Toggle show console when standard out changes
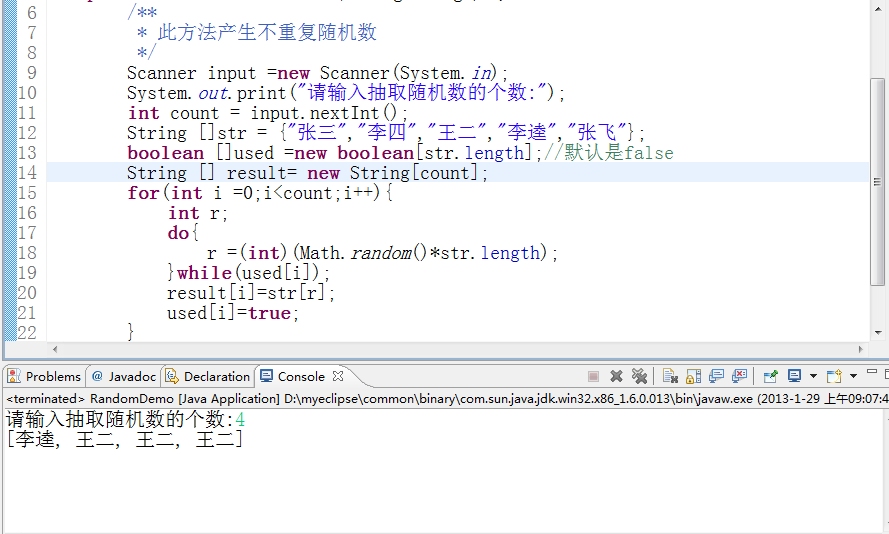Viewport: 889px width, 534px height. (716, 376)
